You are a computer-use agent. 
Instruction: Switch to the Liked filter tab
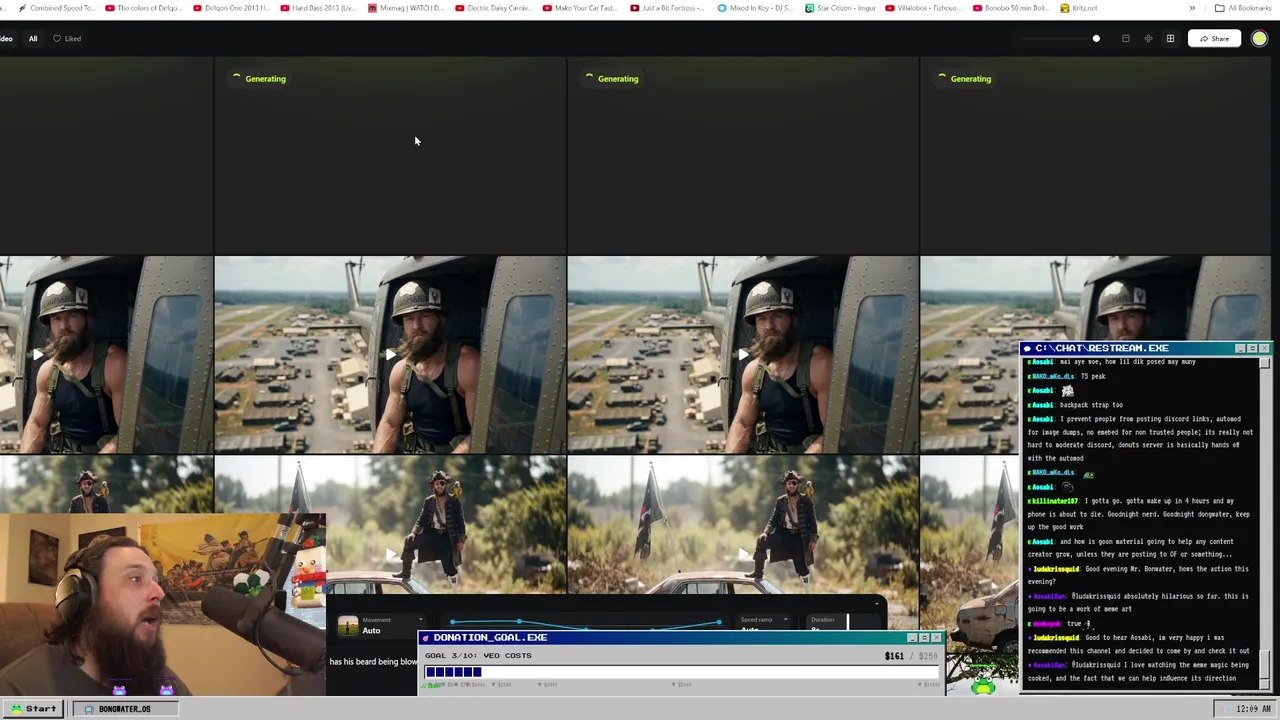pos(67,39)
